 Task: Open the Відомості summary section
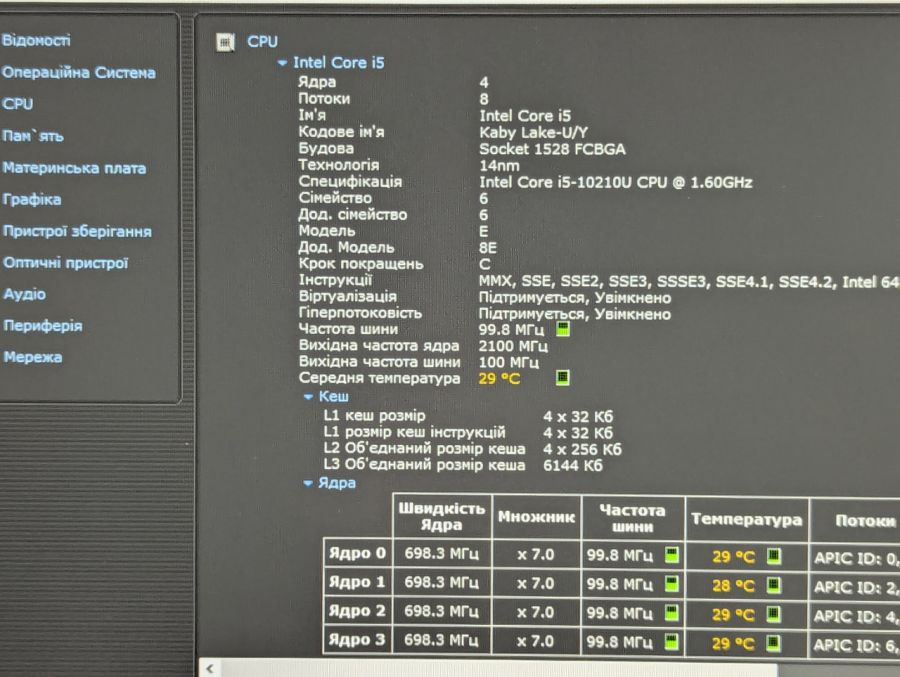(36, 40)
